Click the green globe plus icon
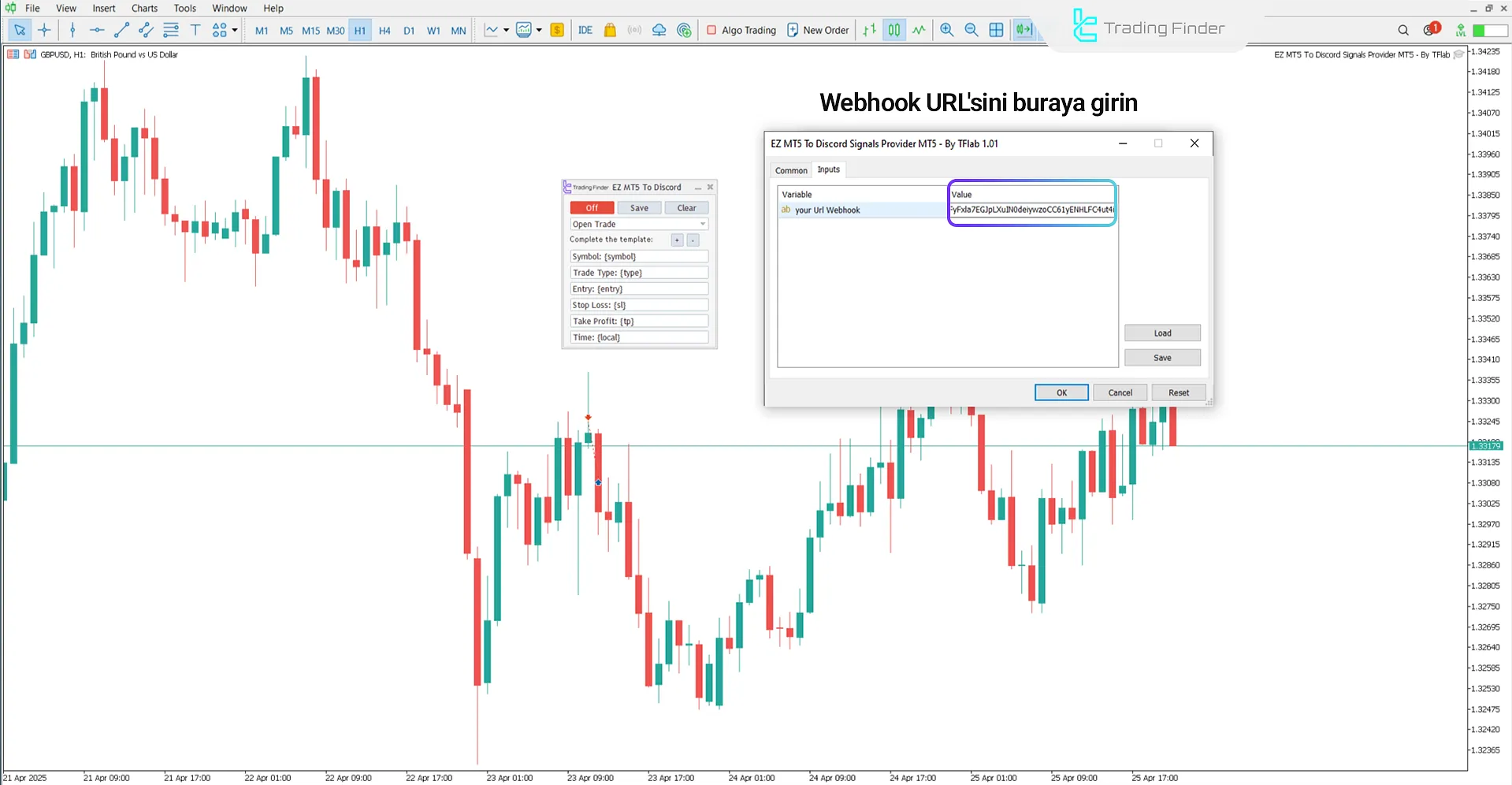 pos(684,30)
